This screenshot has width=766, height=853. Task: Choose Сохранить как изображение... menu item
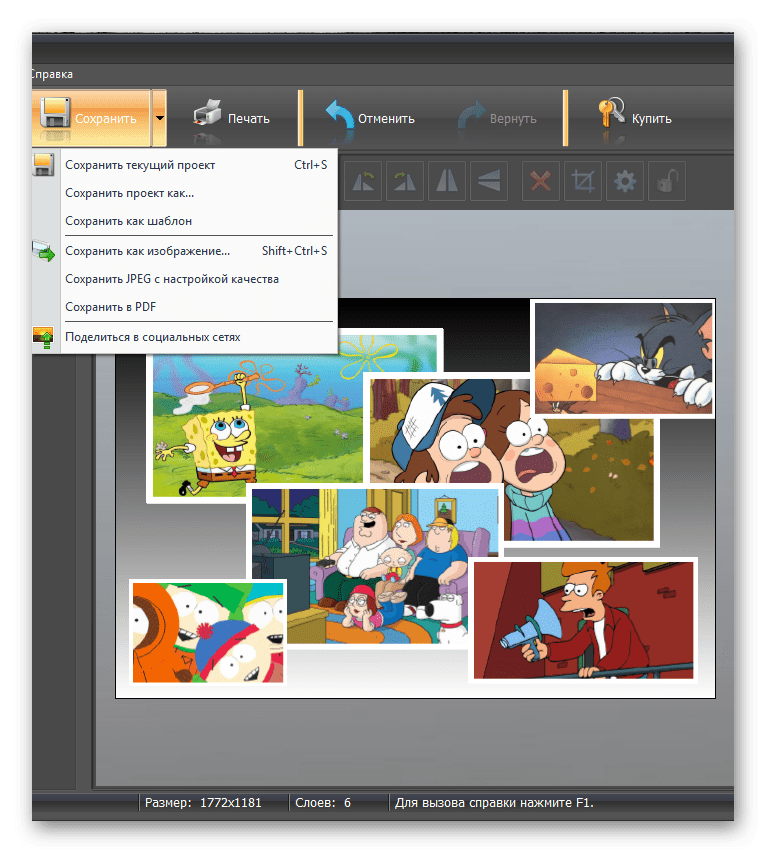click(x=147, y=251)
